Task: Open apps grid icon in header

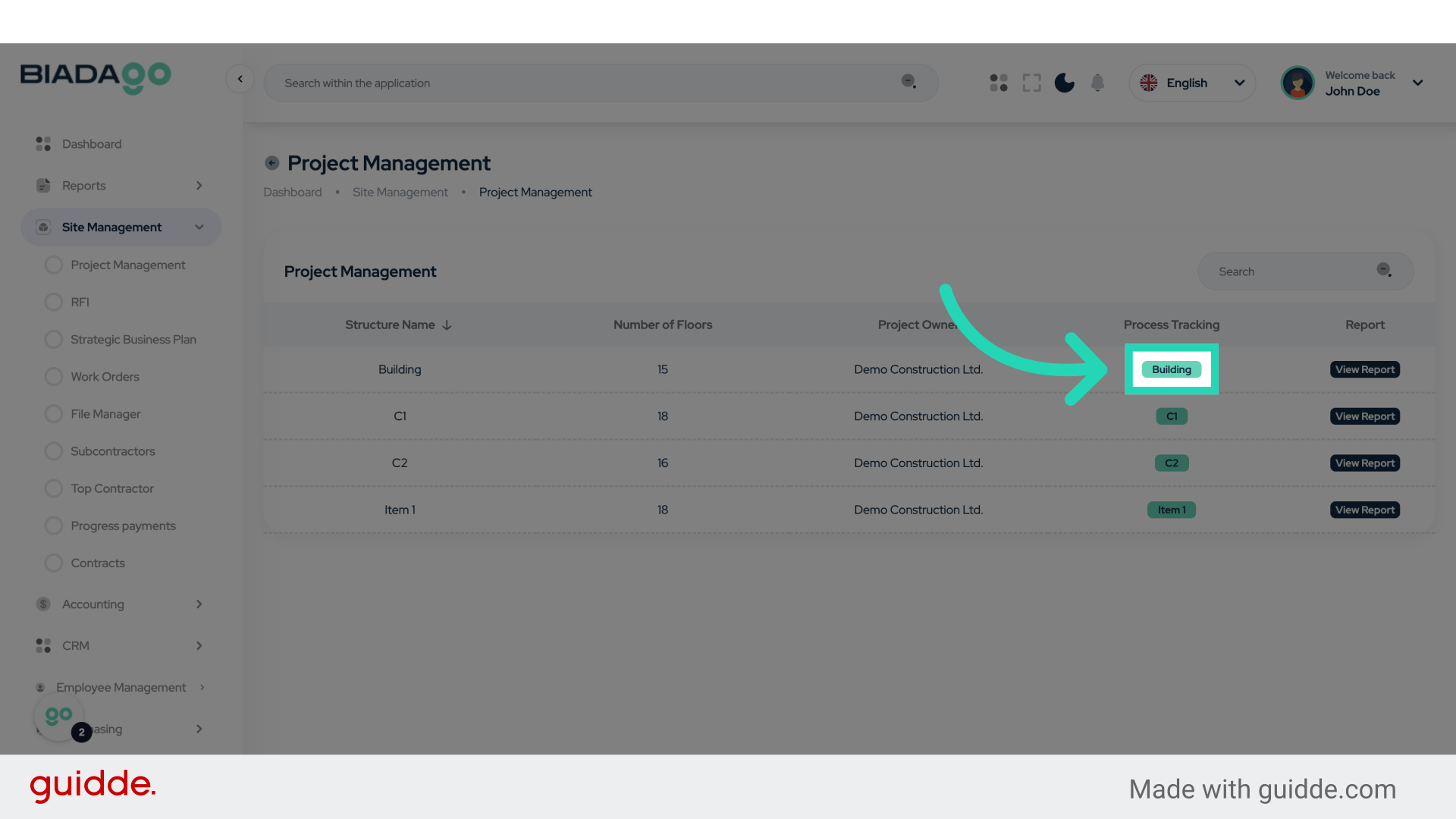Action: tap(999, 83)
